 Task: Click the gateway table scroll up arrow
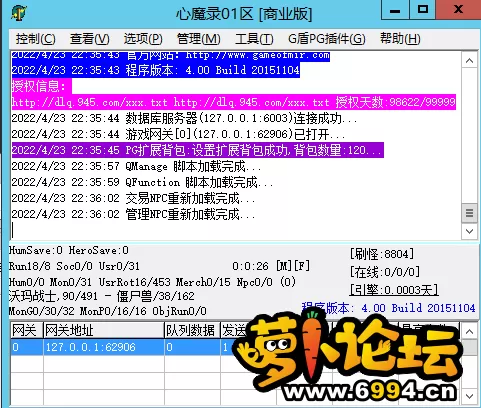469,331
